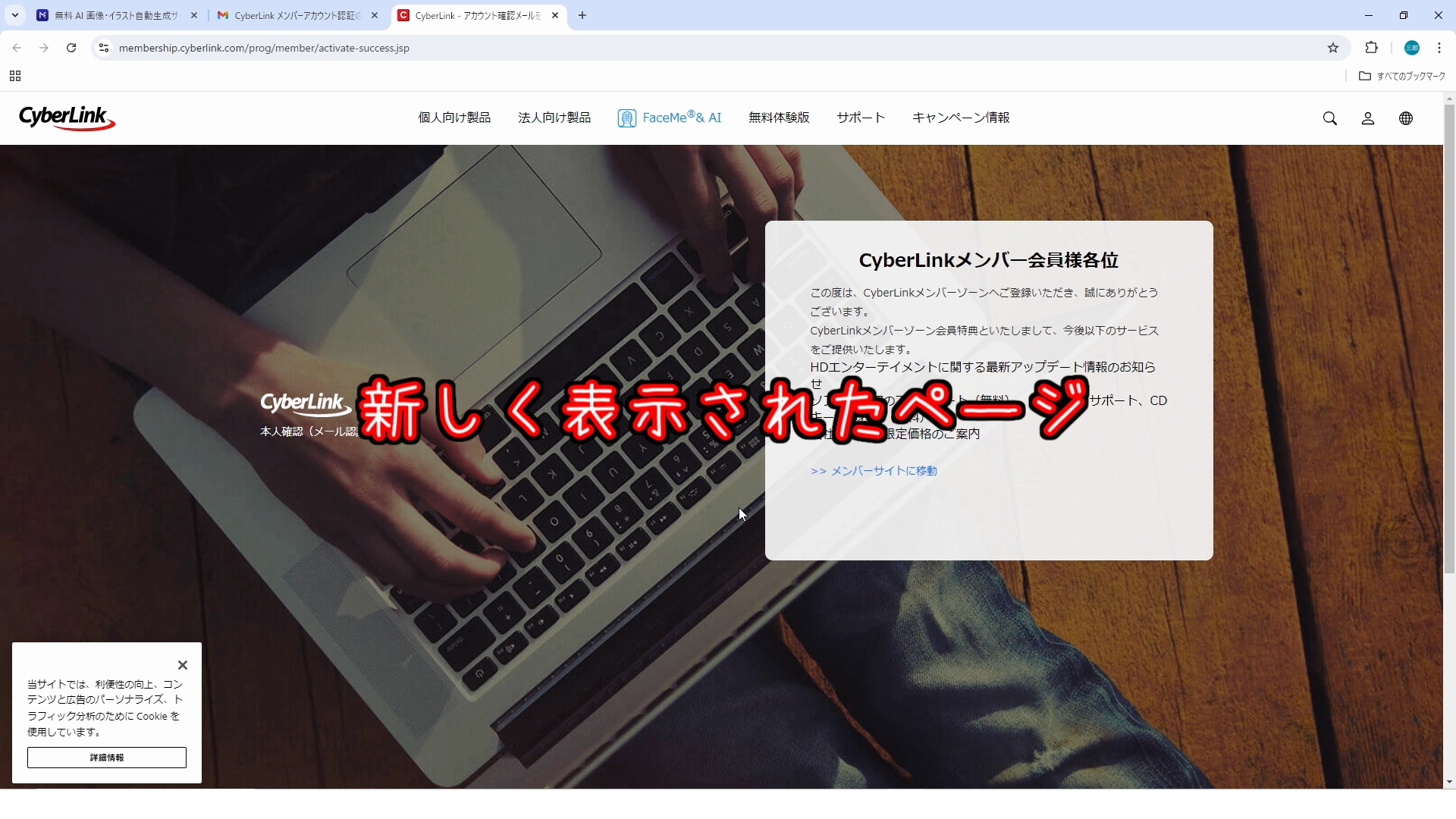Click the address bar URL field
Viewport: 1456px width, 819px height.
tap(713, 48)
